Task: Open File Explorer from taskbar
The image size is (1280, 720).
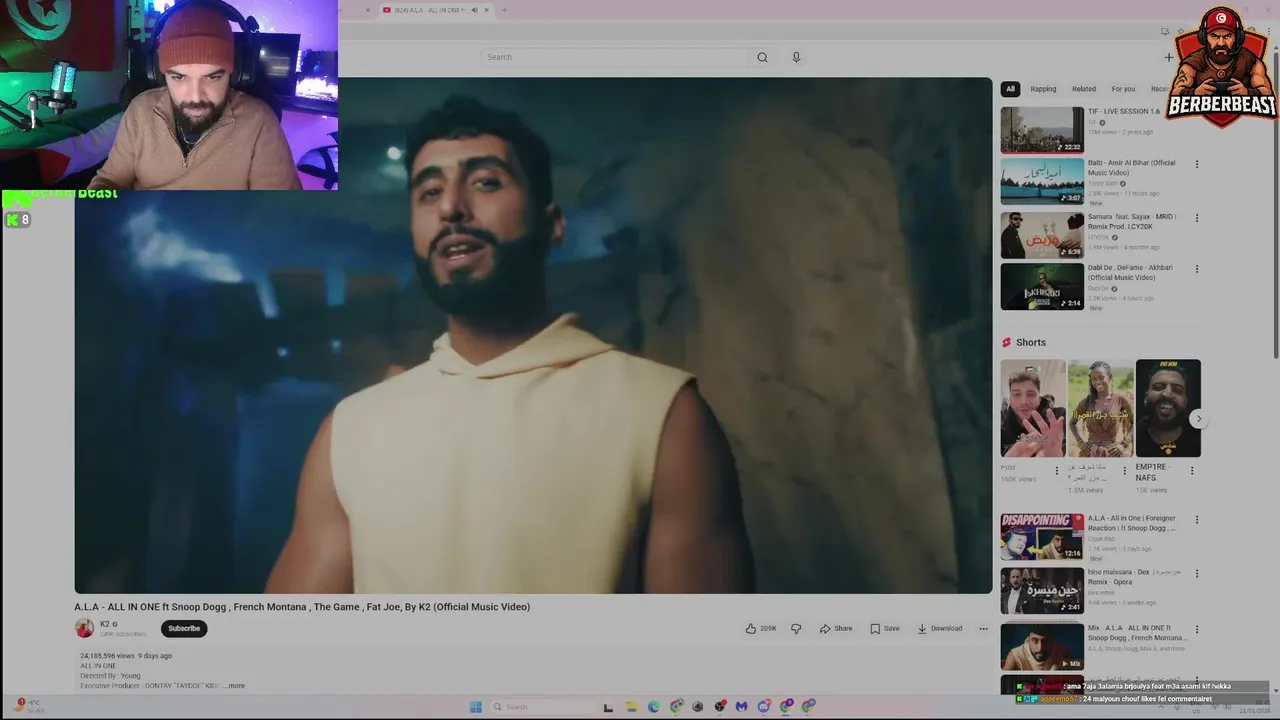Action: [631, 707]
